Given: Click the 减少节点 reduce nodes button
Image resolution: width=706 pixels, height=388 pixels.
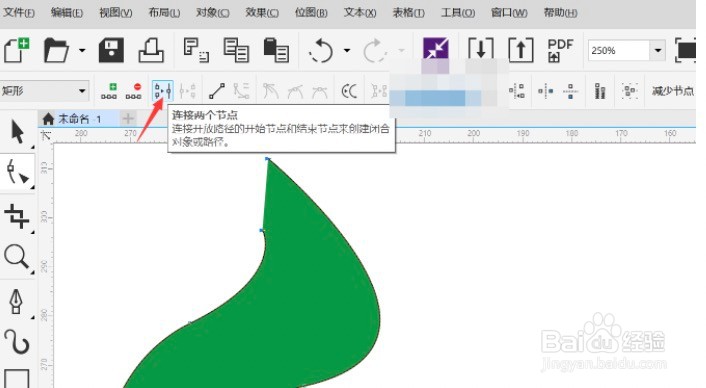Looking at the screenshot, I should [x=673, y=91].
